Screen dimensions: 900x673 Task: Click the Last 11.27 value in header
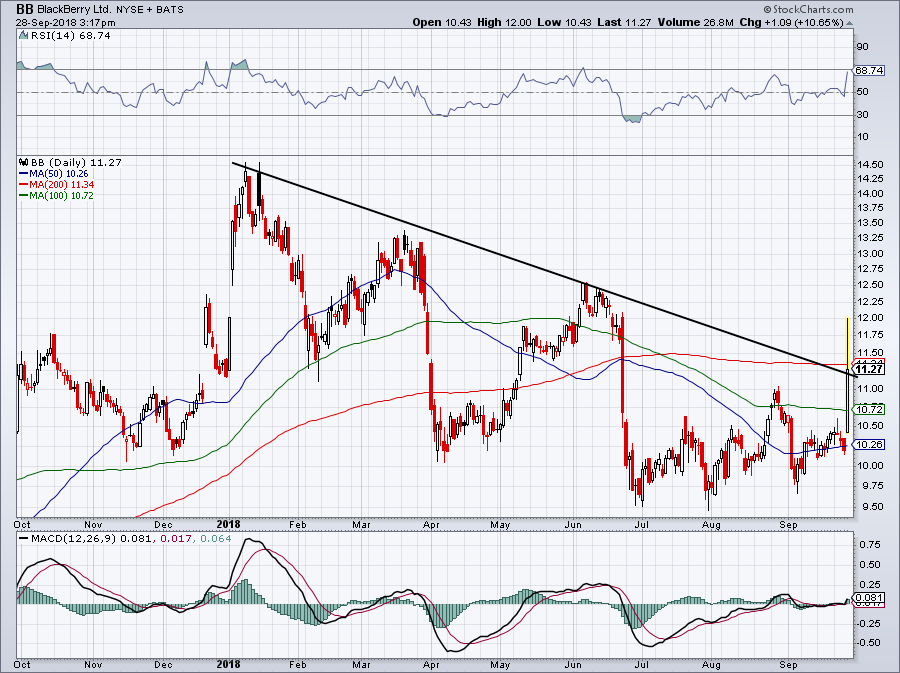(x=623, y=22)
